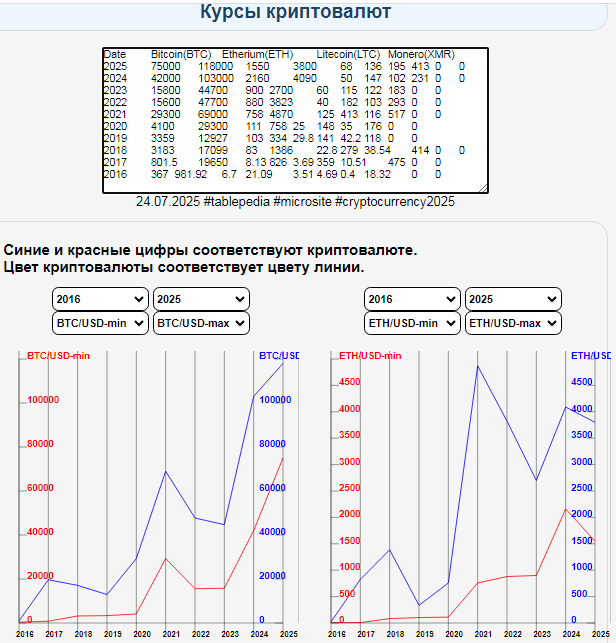Image resolution: width=616 pixels, height=643 pixels.
Task: Click the #microsite hashtag
Action: [303, 202]
